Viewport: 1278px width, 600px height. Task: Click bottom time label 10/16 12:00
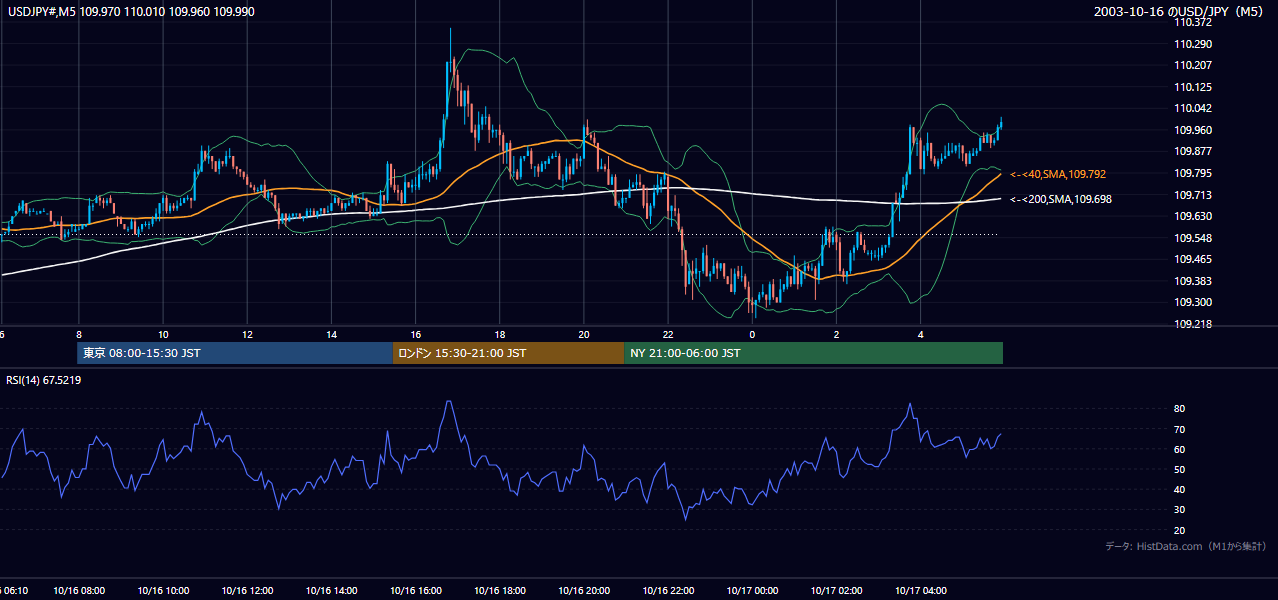[x=247, y=591]
